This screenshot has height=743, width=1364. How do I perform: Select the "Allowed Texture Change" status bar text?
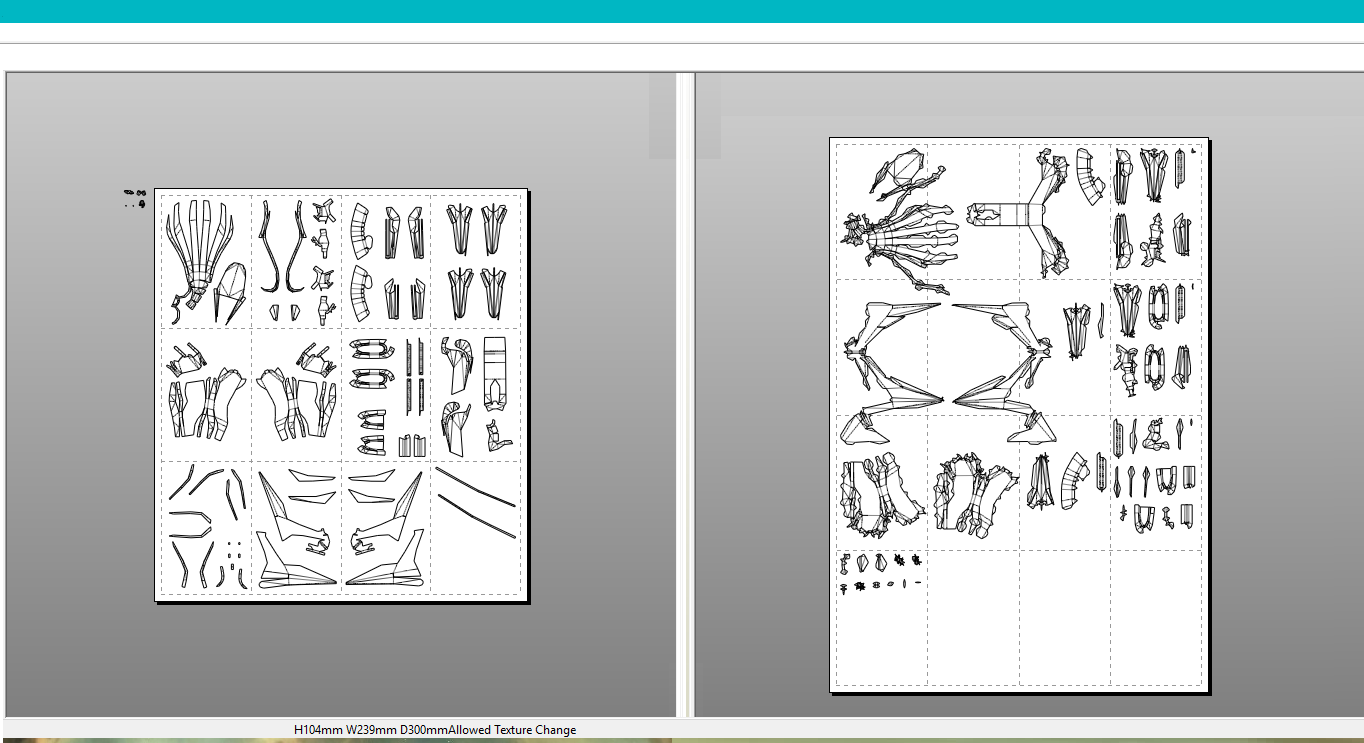pyautogui.click(x=512, y=730)
